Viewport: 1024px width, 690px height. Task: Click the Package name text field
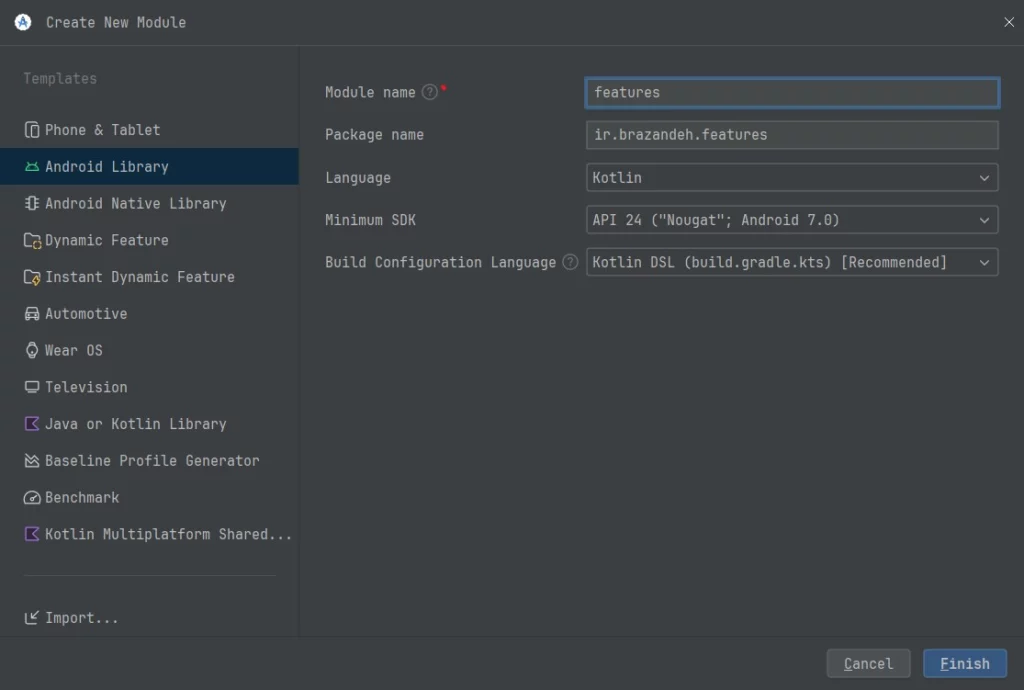coord(791,135)
